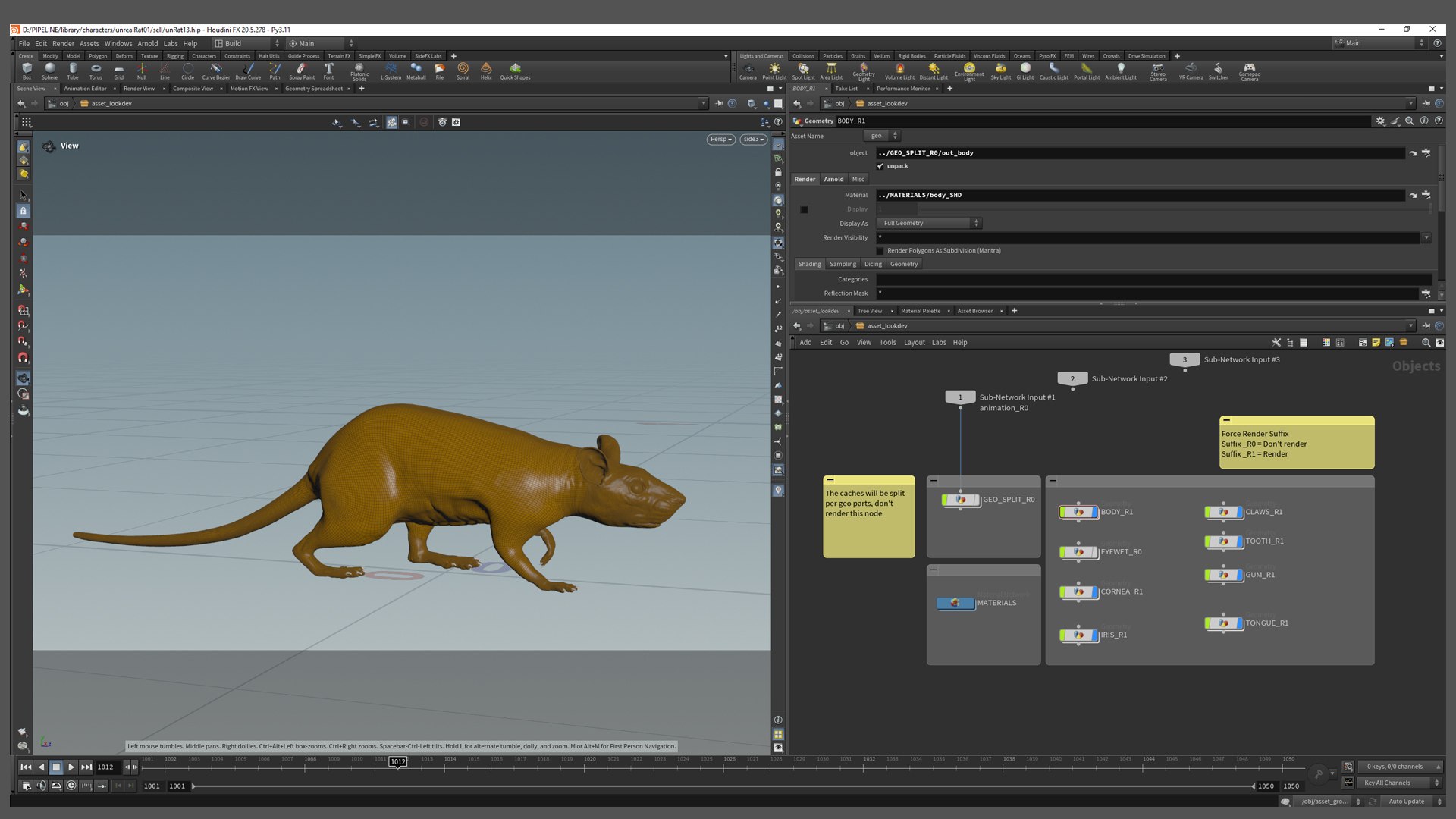
Task: Click the Material path field ../MATERIALS/body_SHD
Action: click(x=1141, y=195)
